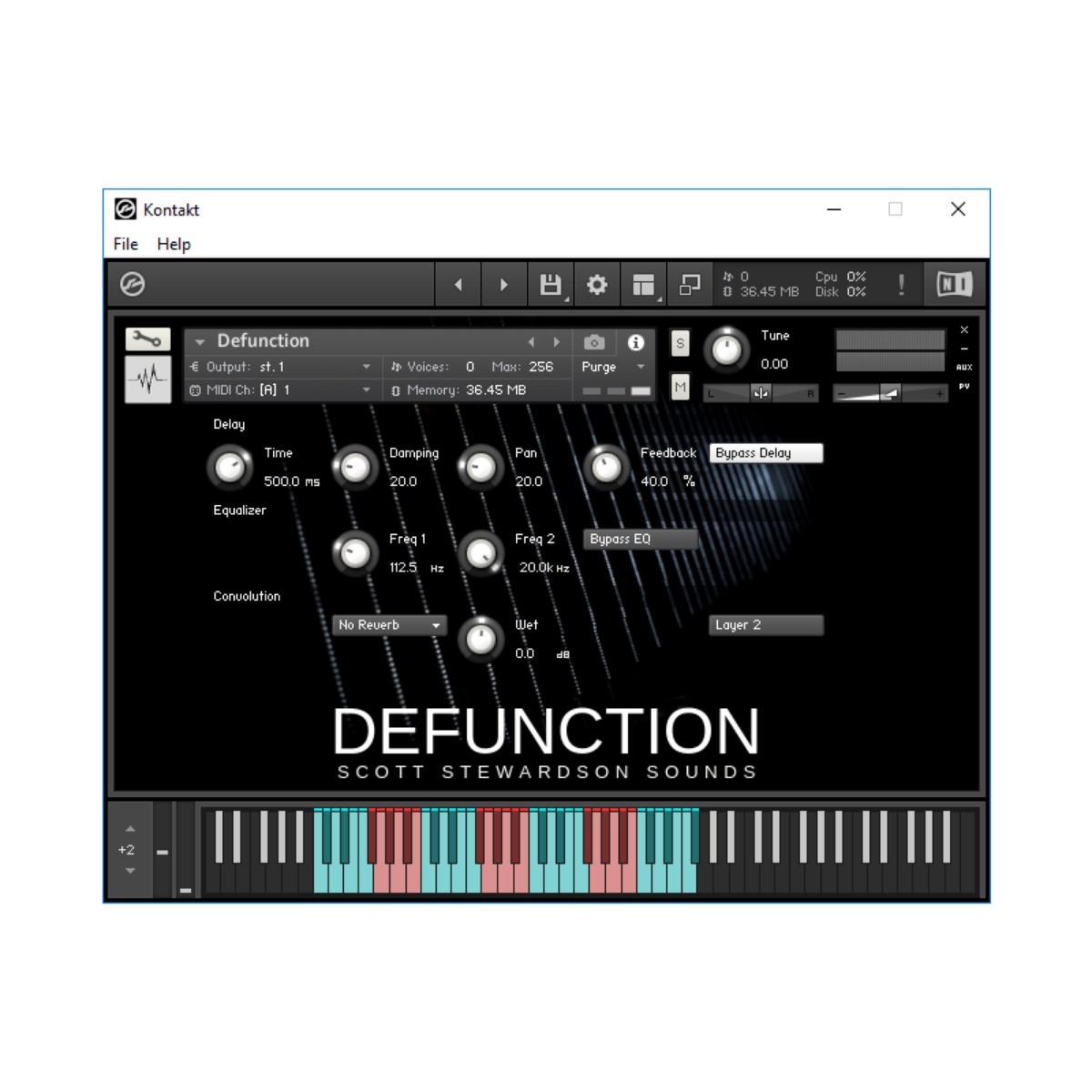1092x1092 pixels.
Task: Click the Wet value 0.0
Action: click(525, 653)
